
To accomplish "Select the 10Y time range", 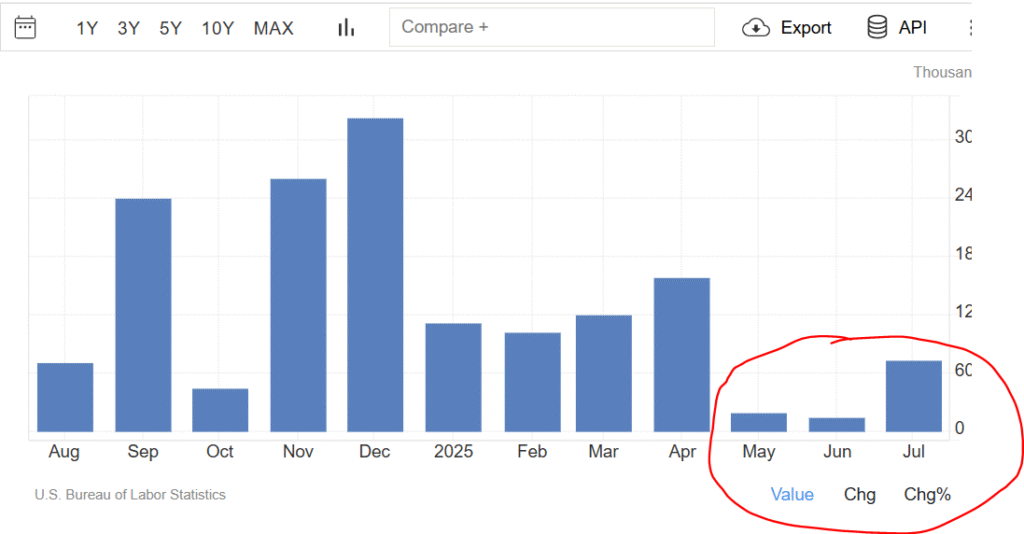I will click(217, 28).
